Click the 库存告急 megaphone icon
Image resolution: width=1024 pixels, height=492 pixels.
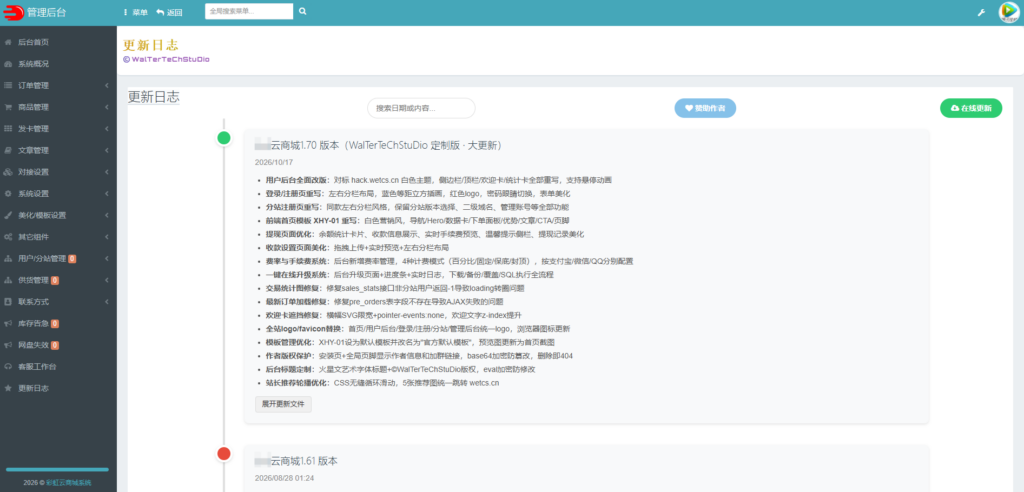[8, 323]
